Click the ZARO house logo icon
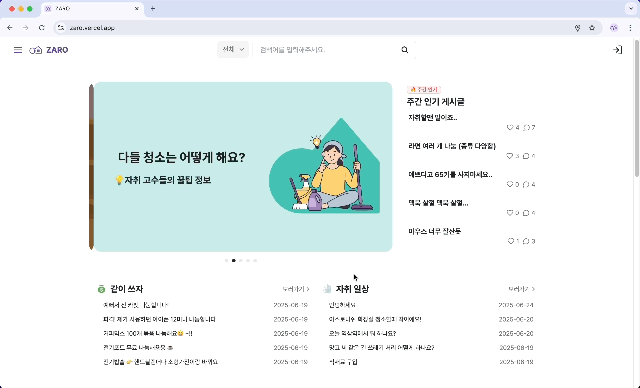The image size is (640, 388). pos(36,50)
